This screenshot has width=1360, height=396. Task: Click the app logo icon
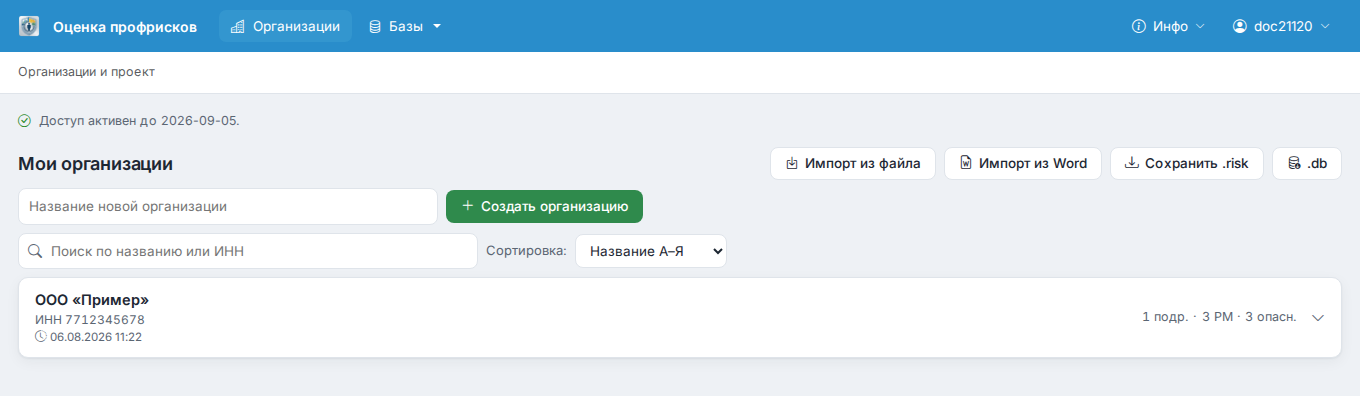pos(29,26)
